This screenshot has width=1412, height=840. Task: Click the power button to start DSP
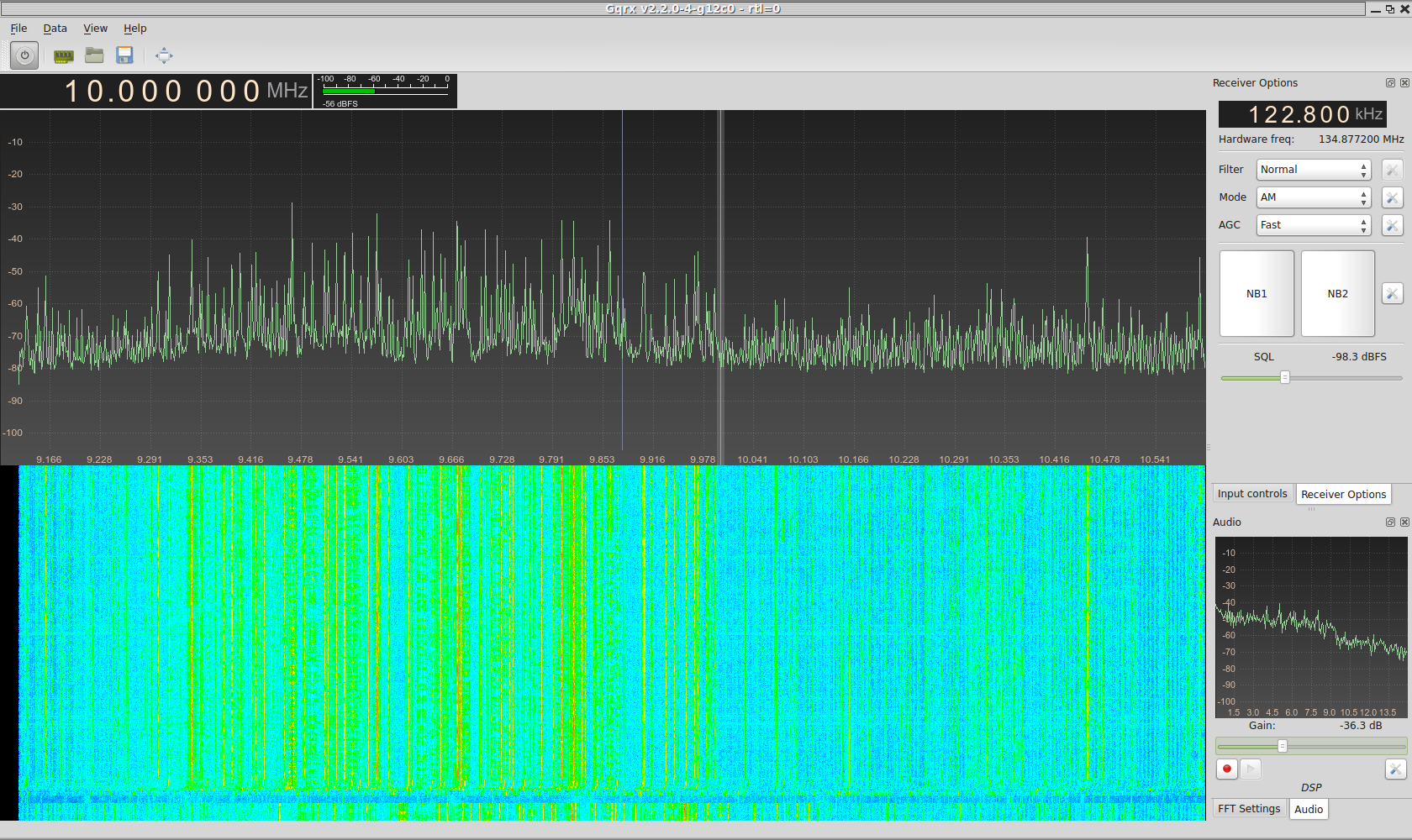coord(24,55)
